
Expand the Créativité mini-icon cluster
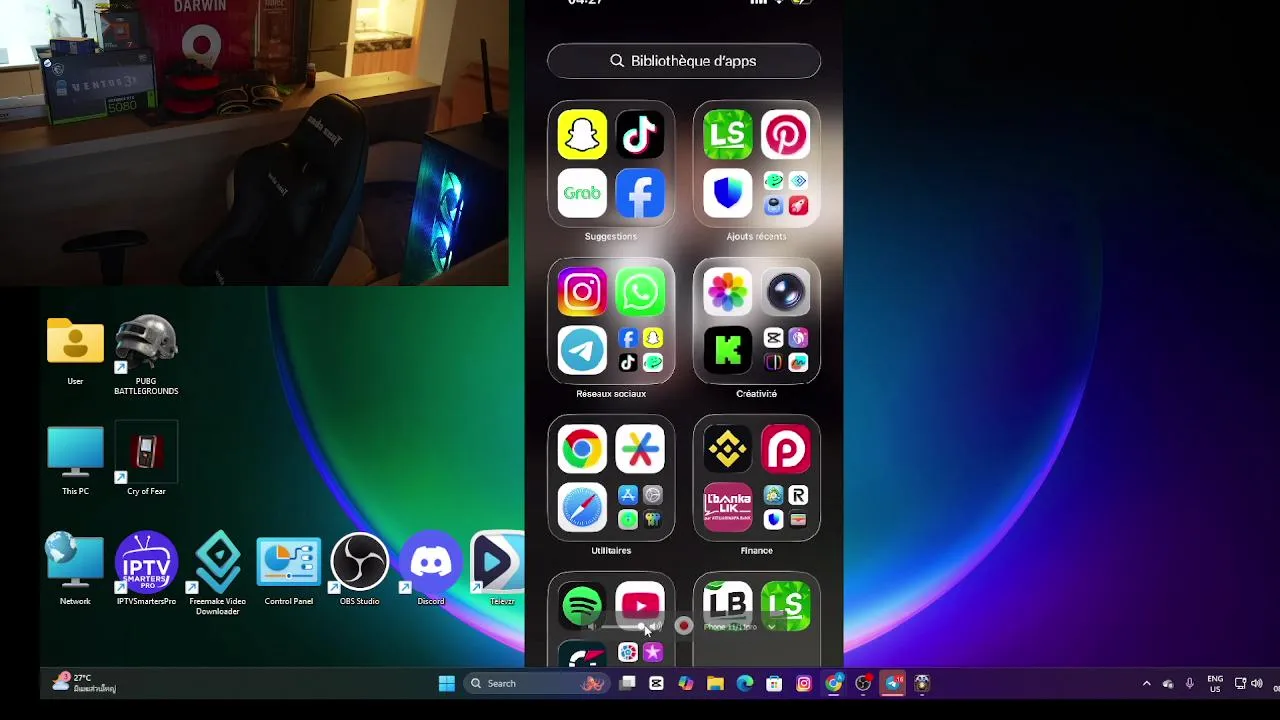786,350
